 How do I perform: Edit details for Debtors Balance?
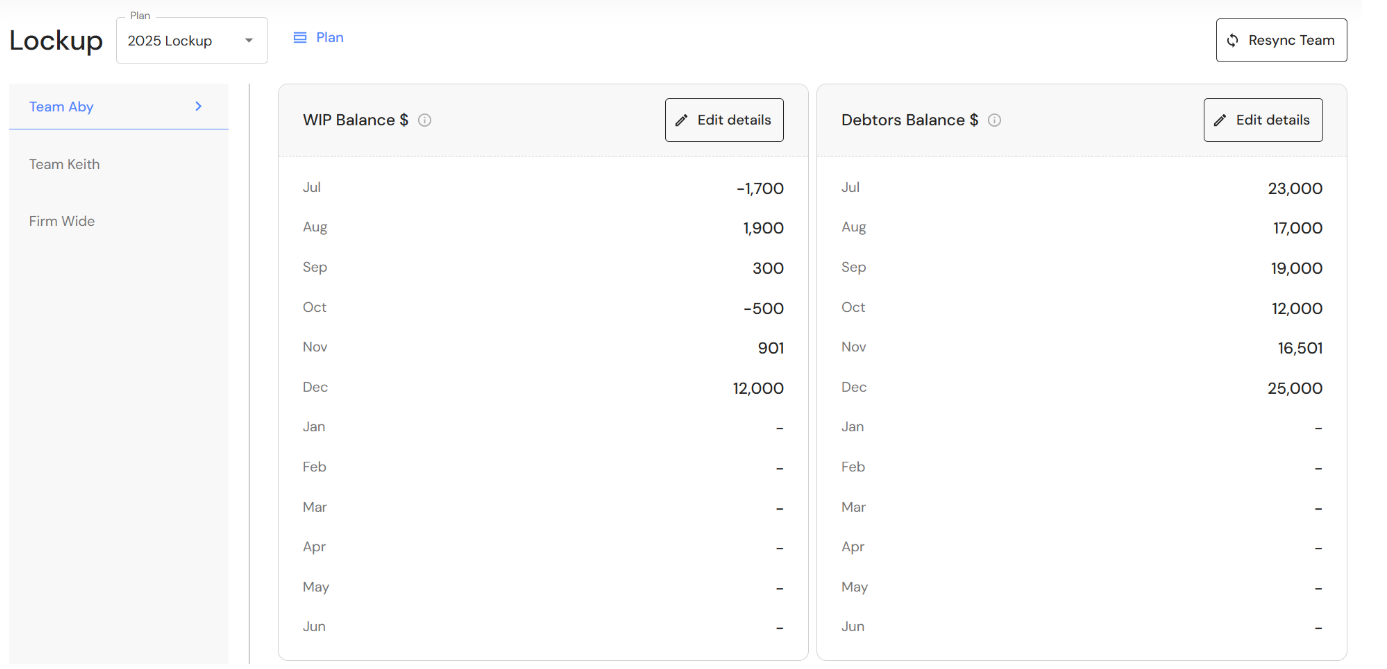coord(1263,120)
